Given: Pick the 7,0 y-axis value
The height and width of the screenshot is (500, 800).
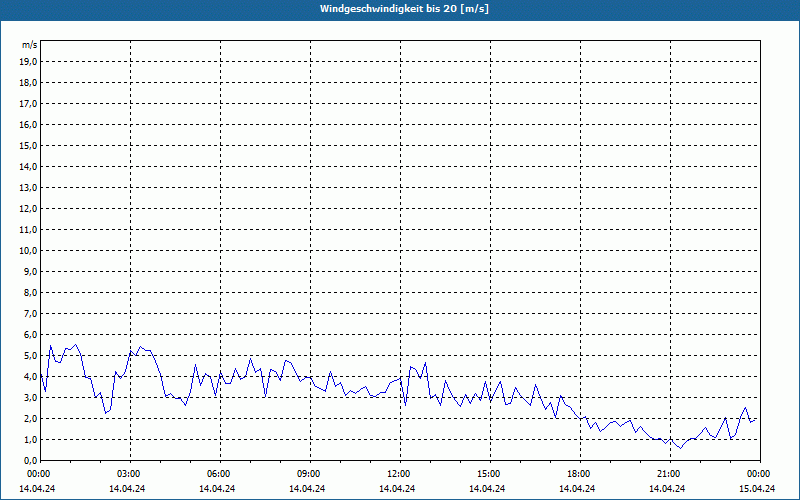Looking at the screenshot, I should point(30,313).
